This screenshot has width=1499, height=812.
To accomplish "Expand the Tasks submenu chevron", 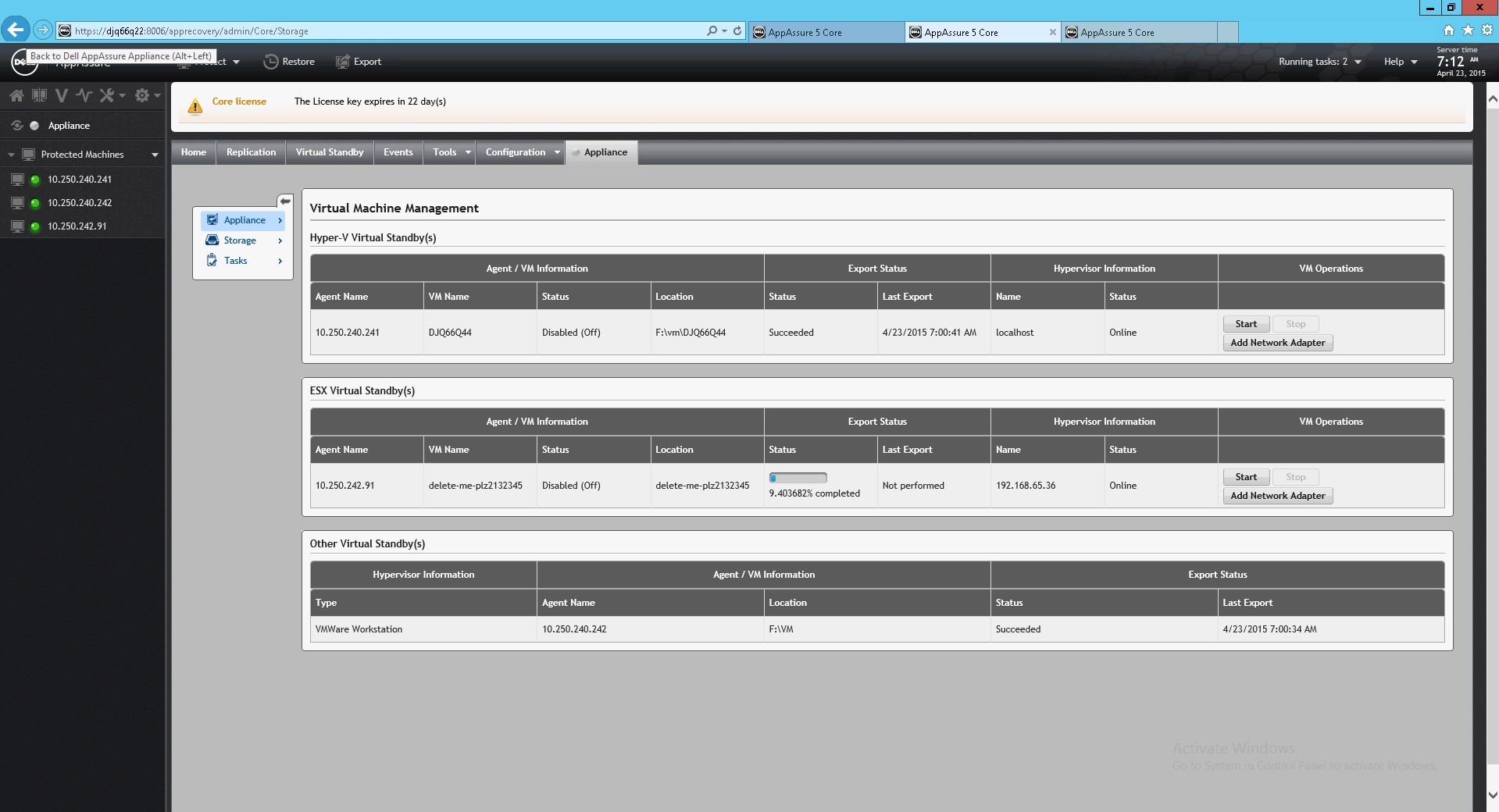I will [x=280, y=261].
